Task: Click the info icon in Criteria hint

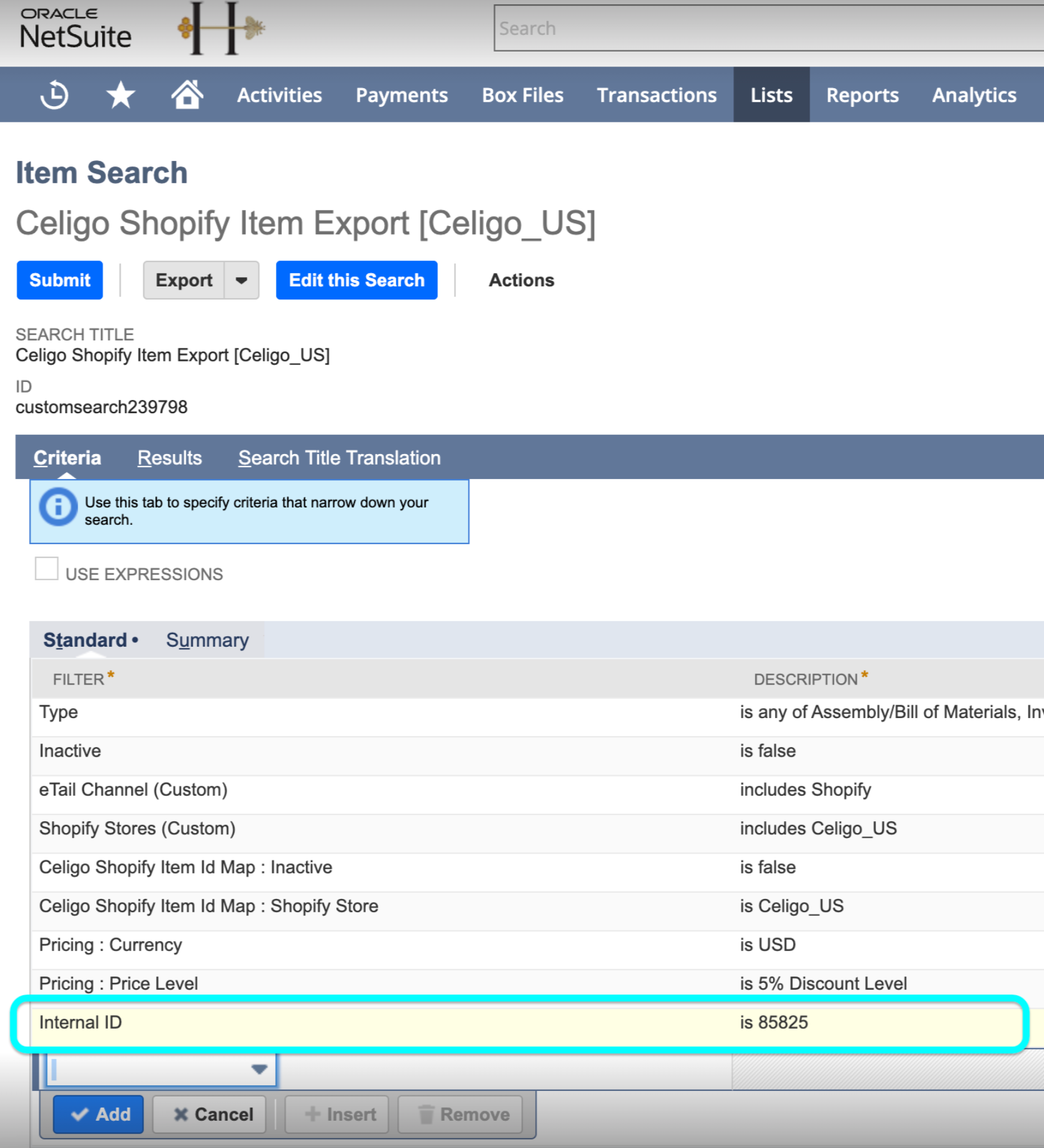Action: 58,507
